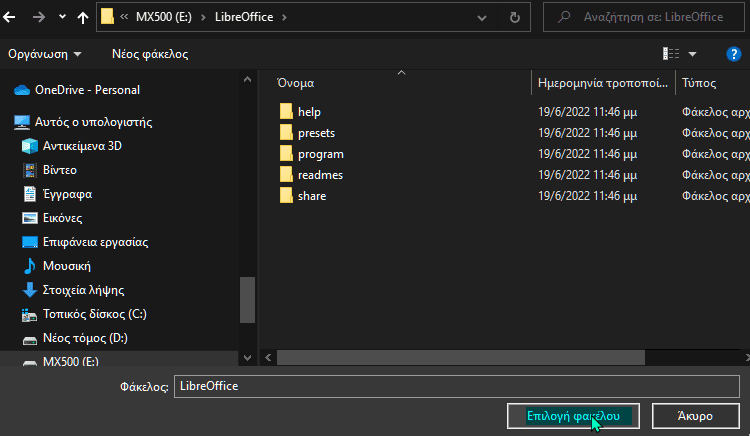Open the blue Help question mark icon
The height and width of the screenshot is (436, 750).
pyautogui.click(x=733, y=54)
